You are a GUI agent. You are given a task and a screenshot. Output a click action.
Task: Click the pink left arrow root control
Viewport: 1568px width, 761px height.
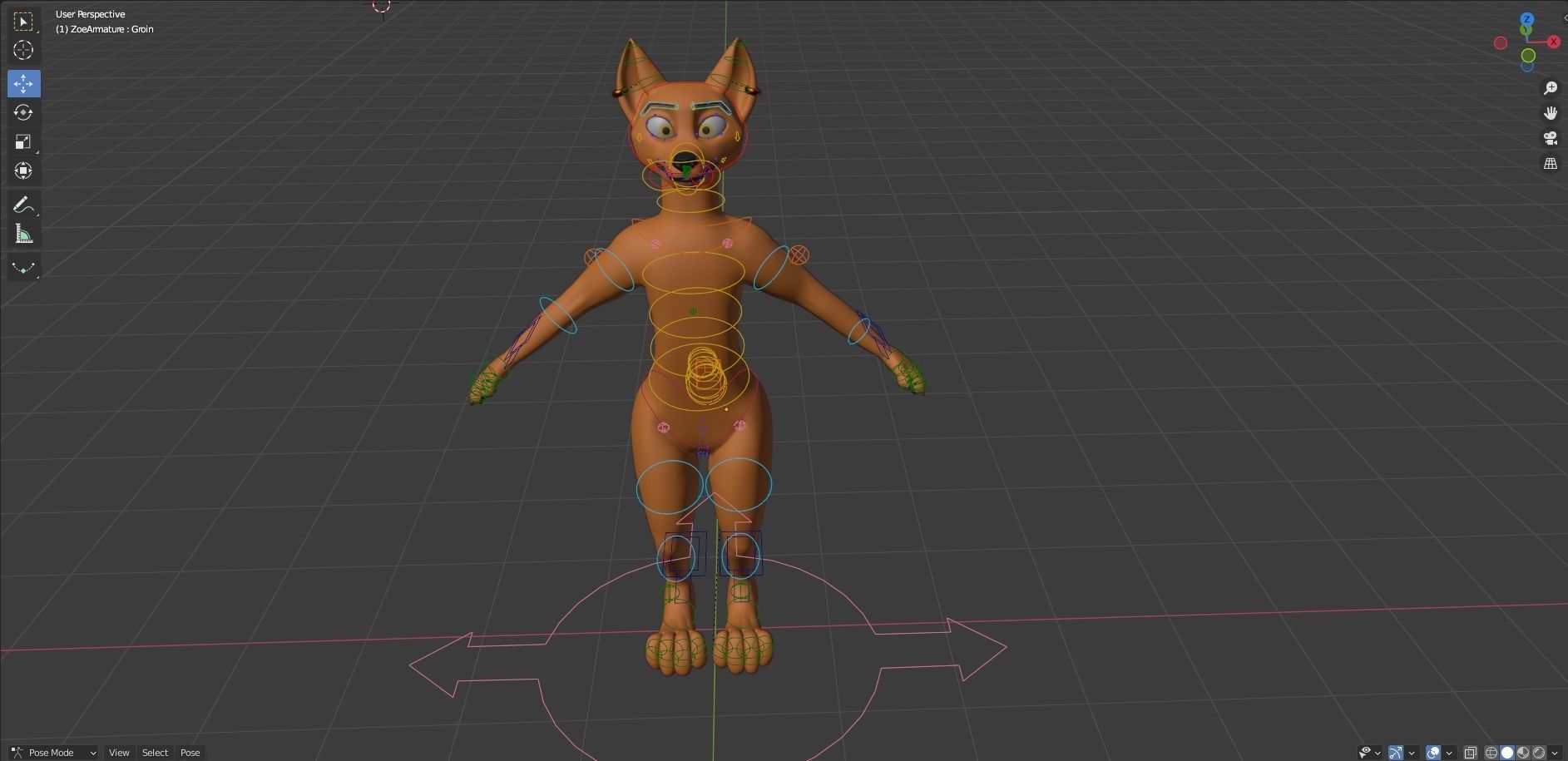[x=477, y=665]
